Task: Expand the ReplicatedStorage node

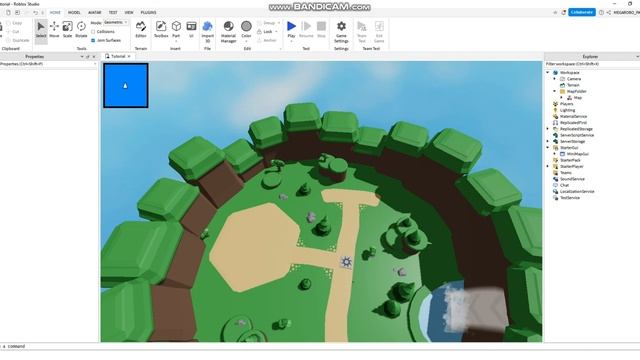Action: point(548,129)
